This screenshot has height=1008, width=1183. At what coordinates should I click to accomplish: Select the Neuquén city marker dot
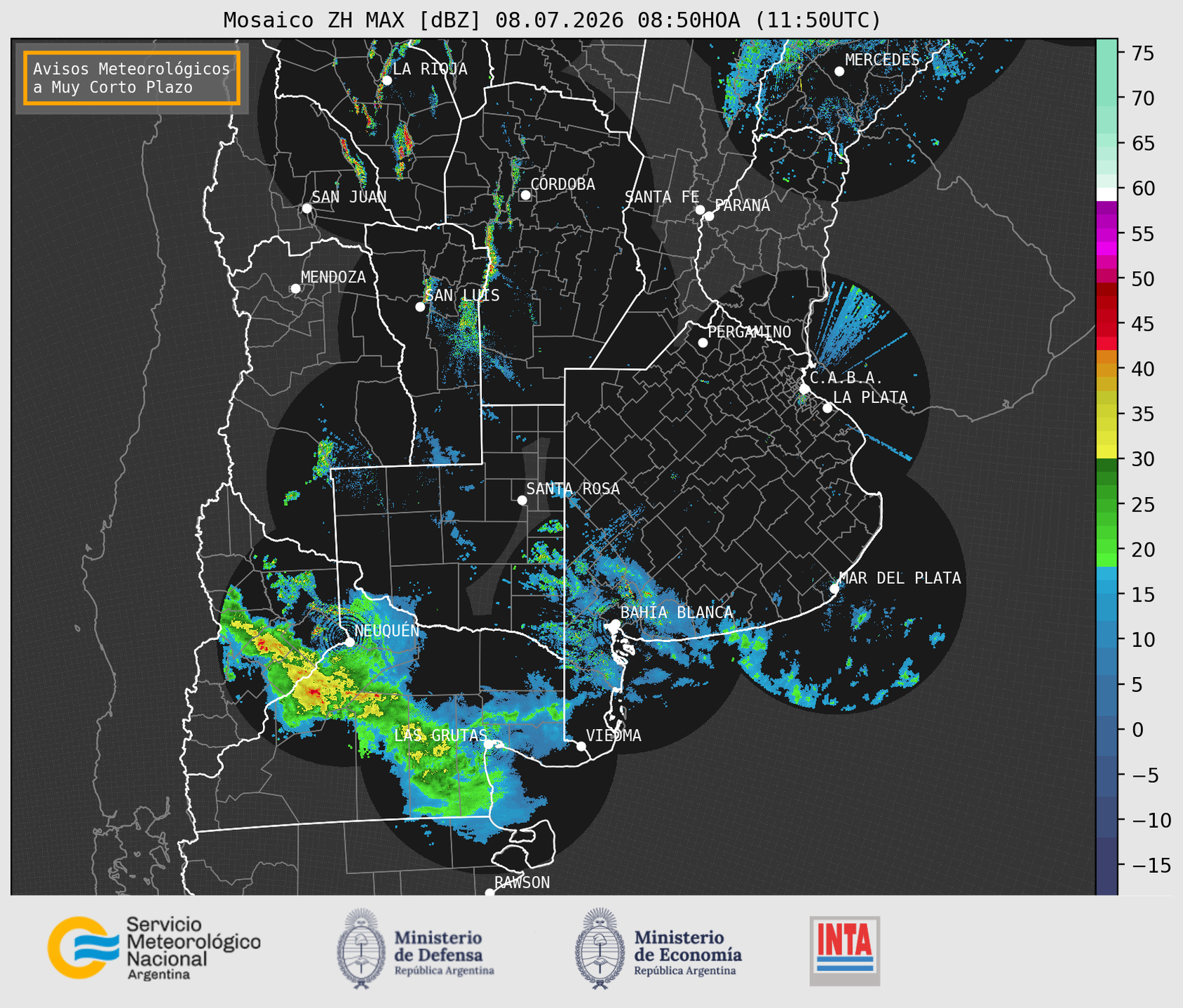pyautogui.click(x=349, y=642)
